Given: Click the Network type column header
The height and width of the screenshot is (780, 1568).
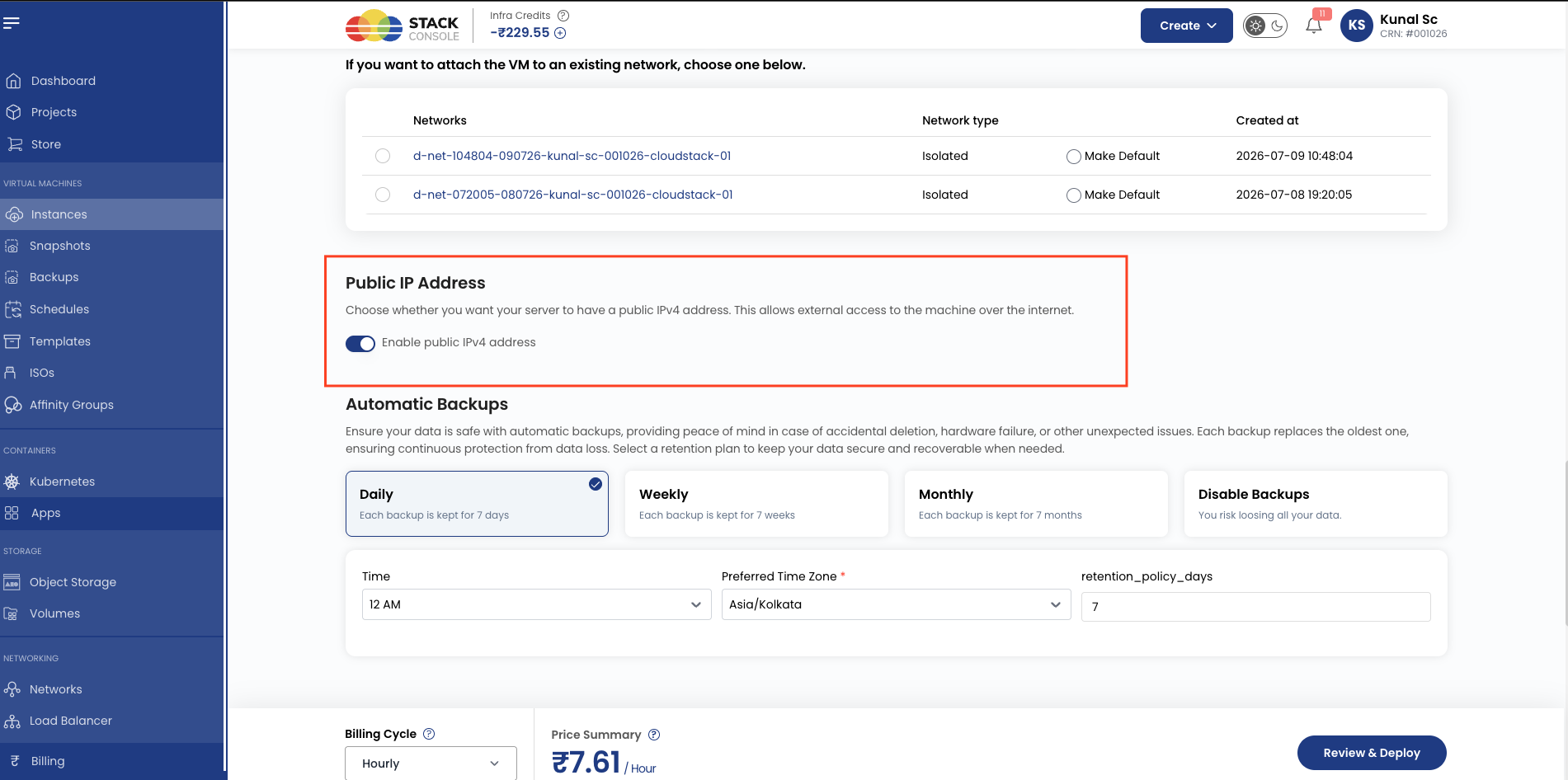Looking at the screenshot, I should (960, 120).
